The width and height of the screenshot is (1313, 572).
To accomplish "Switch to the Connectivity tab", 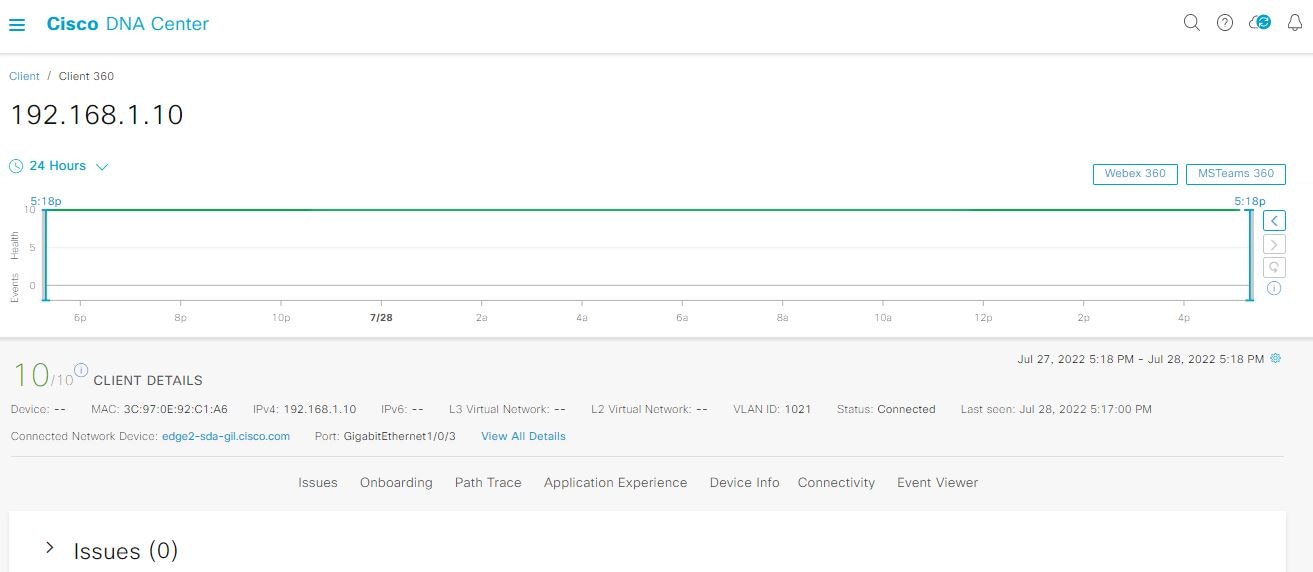I will (x=836, y=482).
